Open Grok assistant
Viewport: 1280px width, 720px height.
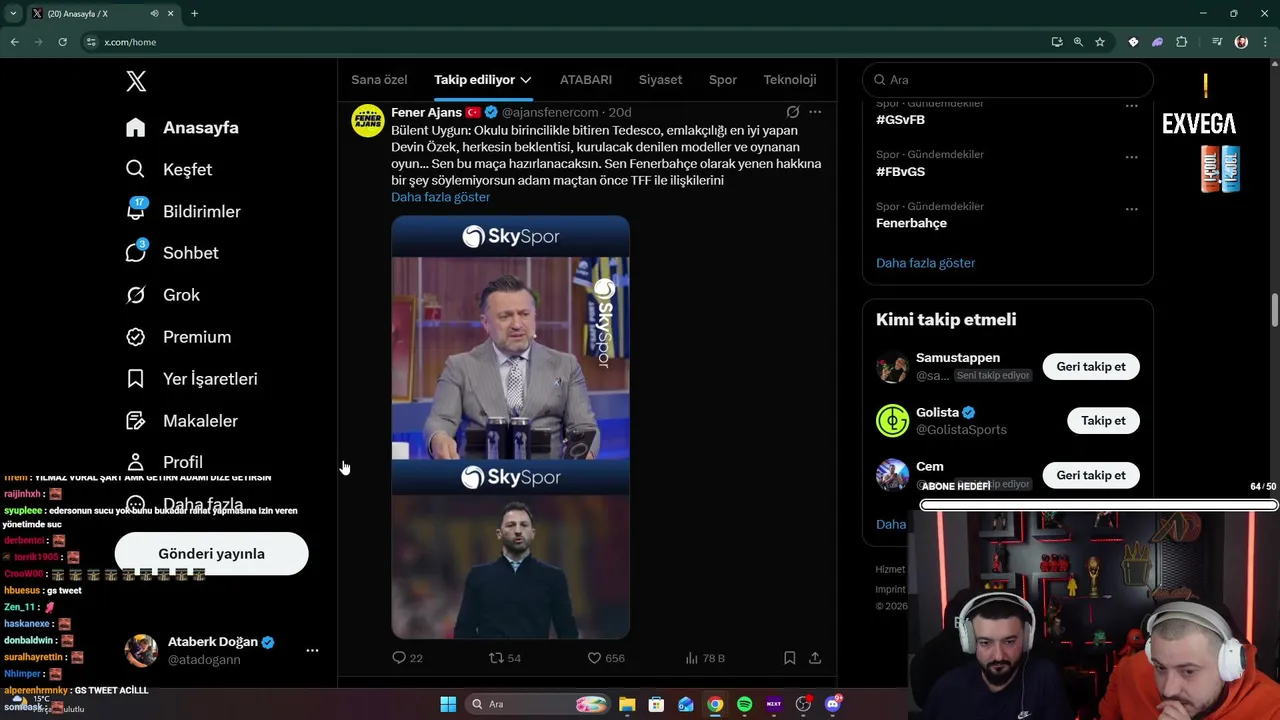pyautogui.click(x=163, y=295)
